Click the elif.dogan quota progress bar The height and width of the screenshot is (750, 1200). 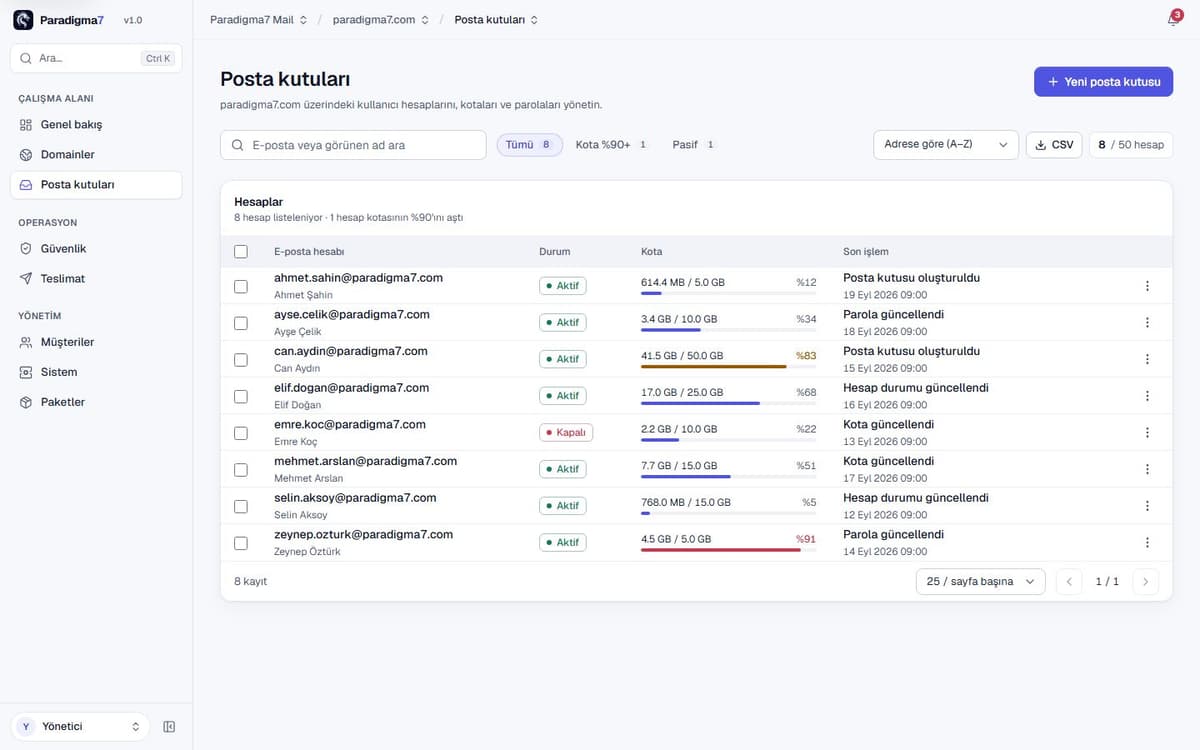coord(728,403)
